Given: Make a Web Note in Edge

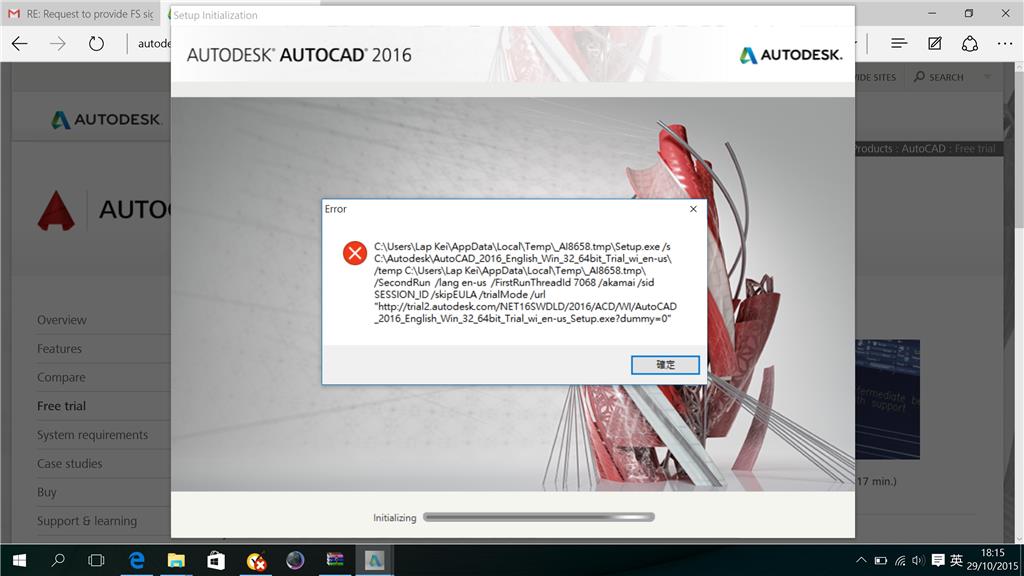Looking at the screenshot, I should [x=935, y=44].
